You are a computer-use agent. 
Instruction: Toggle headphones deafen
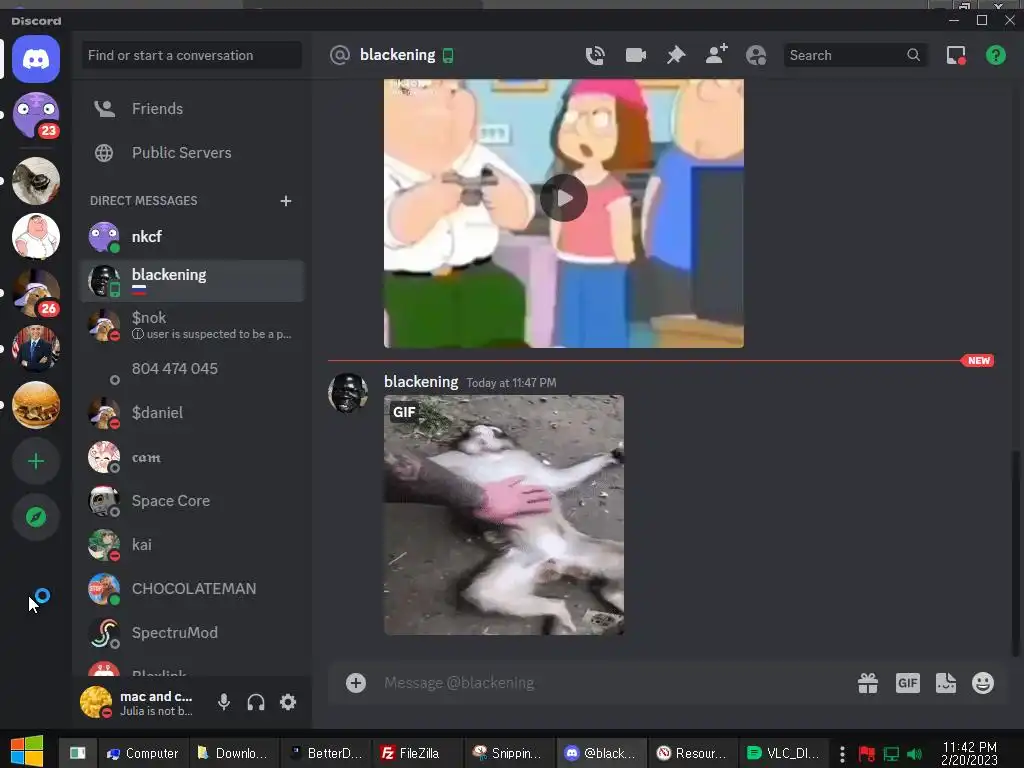(x=256, y=702)
